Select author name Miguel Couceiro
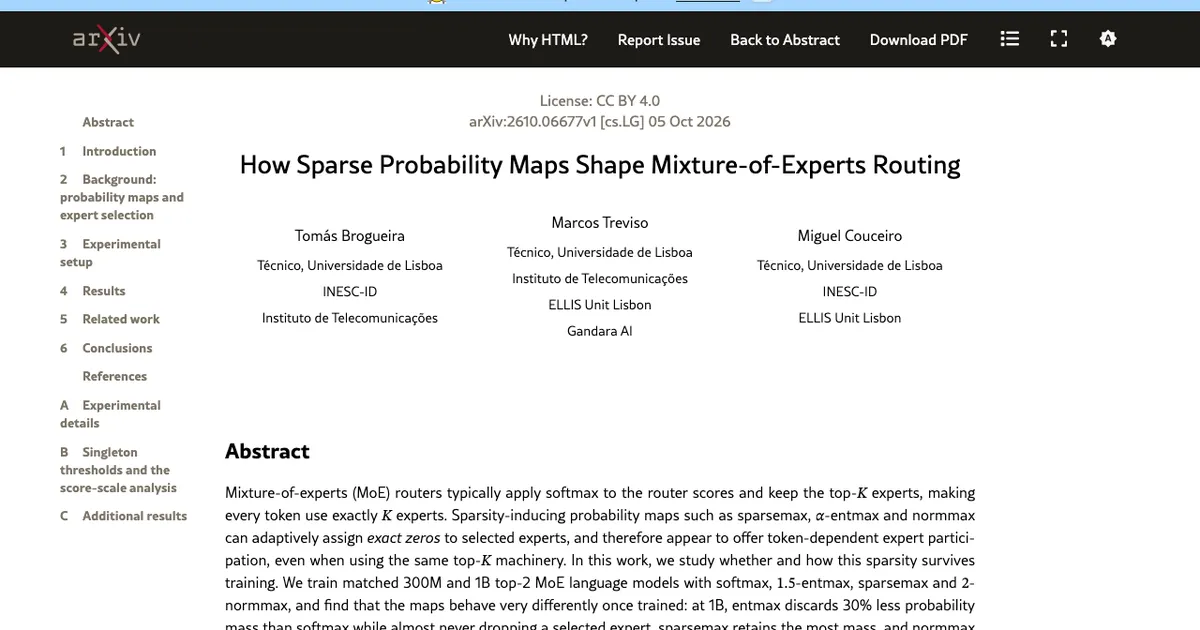This screenshot has width=1200, height=630. click(850, 236)
